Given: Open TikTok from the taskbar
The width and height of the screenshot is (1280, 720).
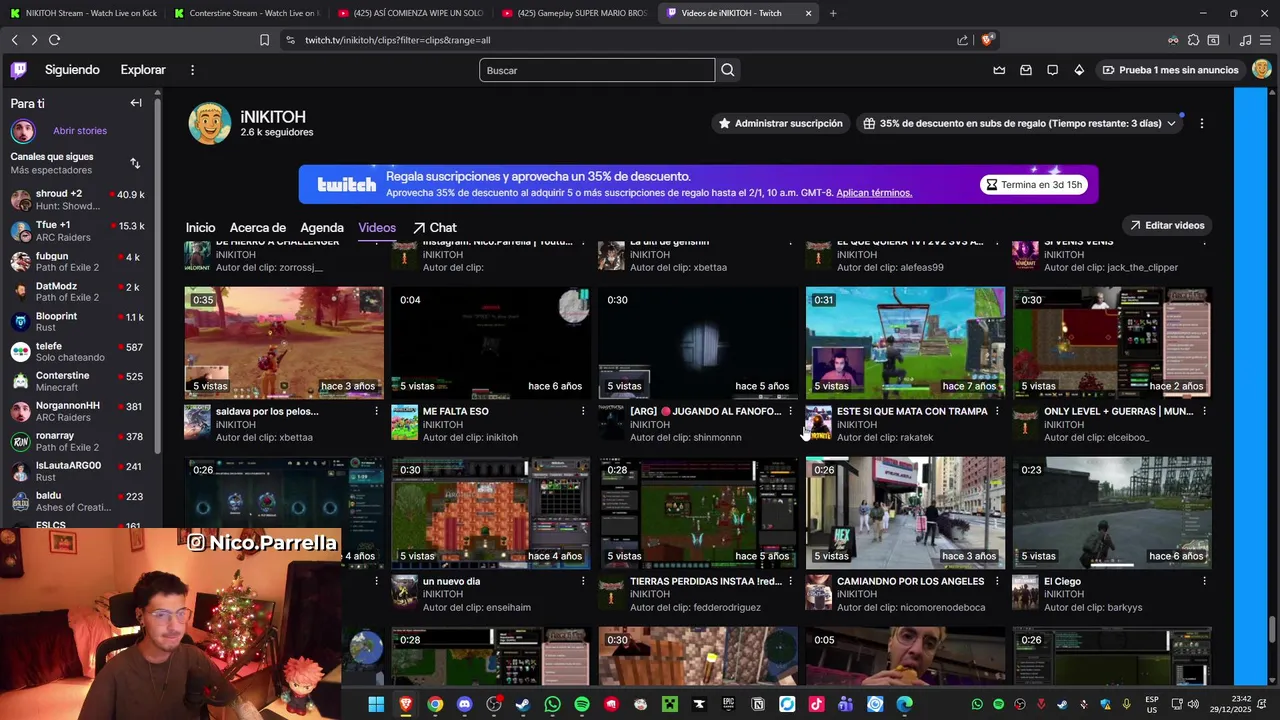Looking at the screenshot, I should click(x=816, y=704).
